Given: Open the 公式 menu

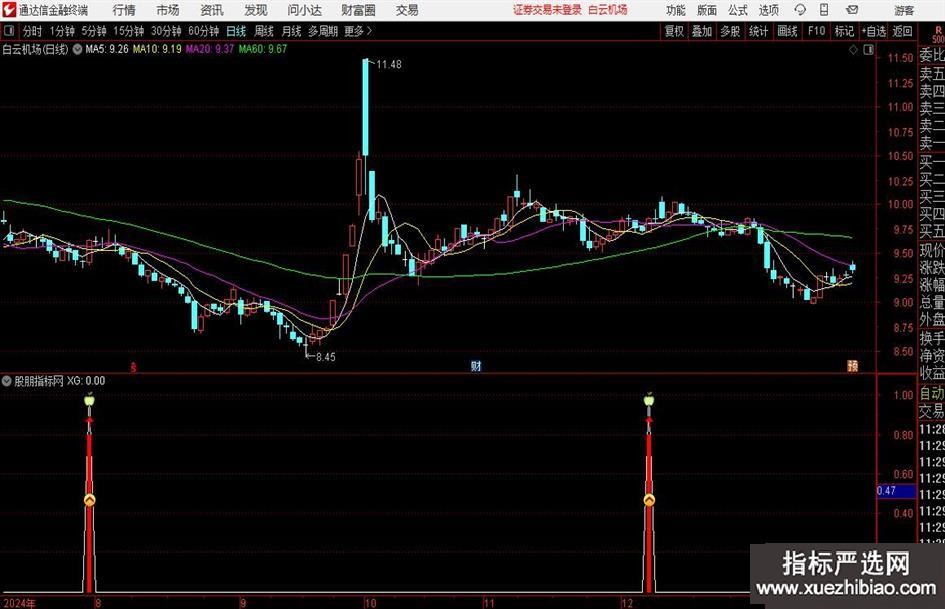Looking at the screenshot, I should (x=738, y=10).
